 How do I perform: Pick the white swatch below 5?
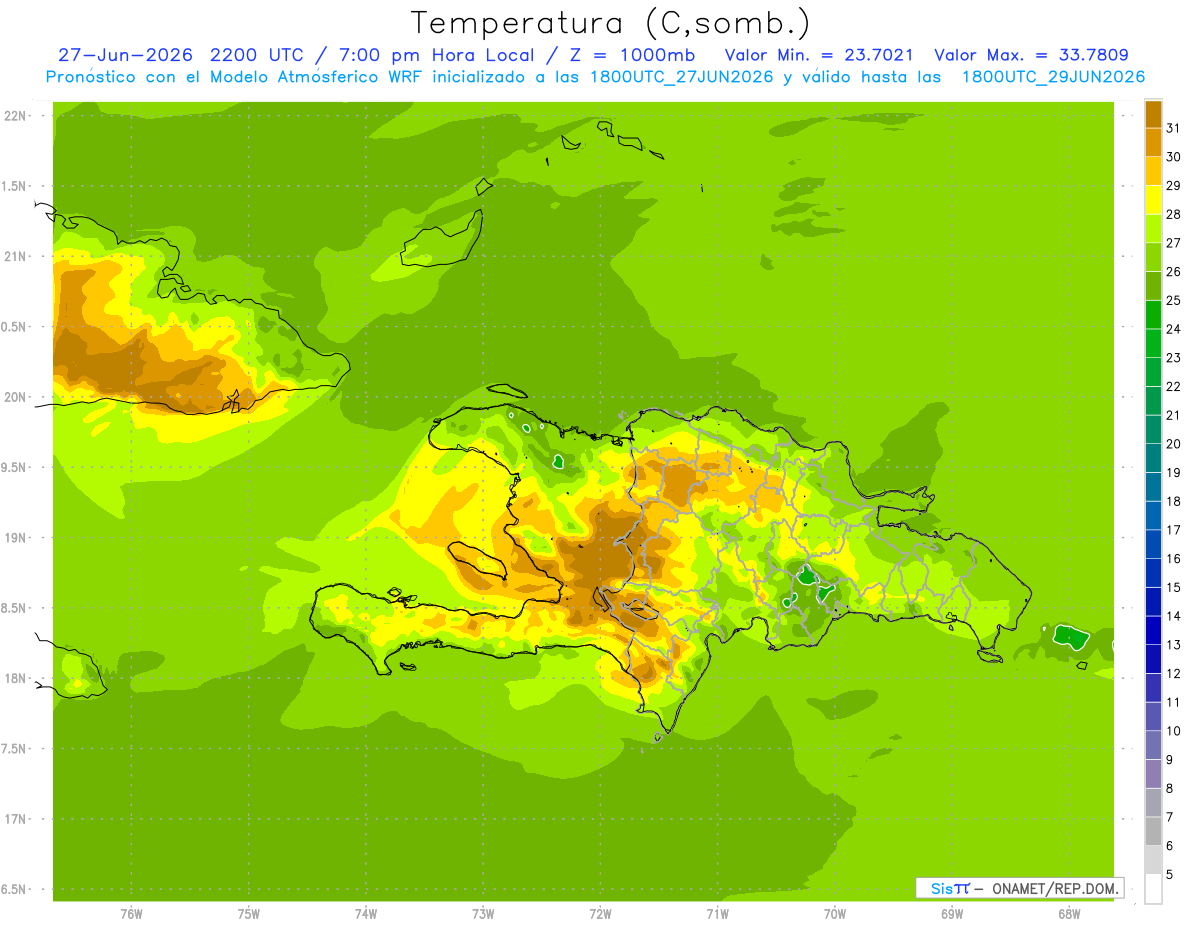[x=1153, y=889]
